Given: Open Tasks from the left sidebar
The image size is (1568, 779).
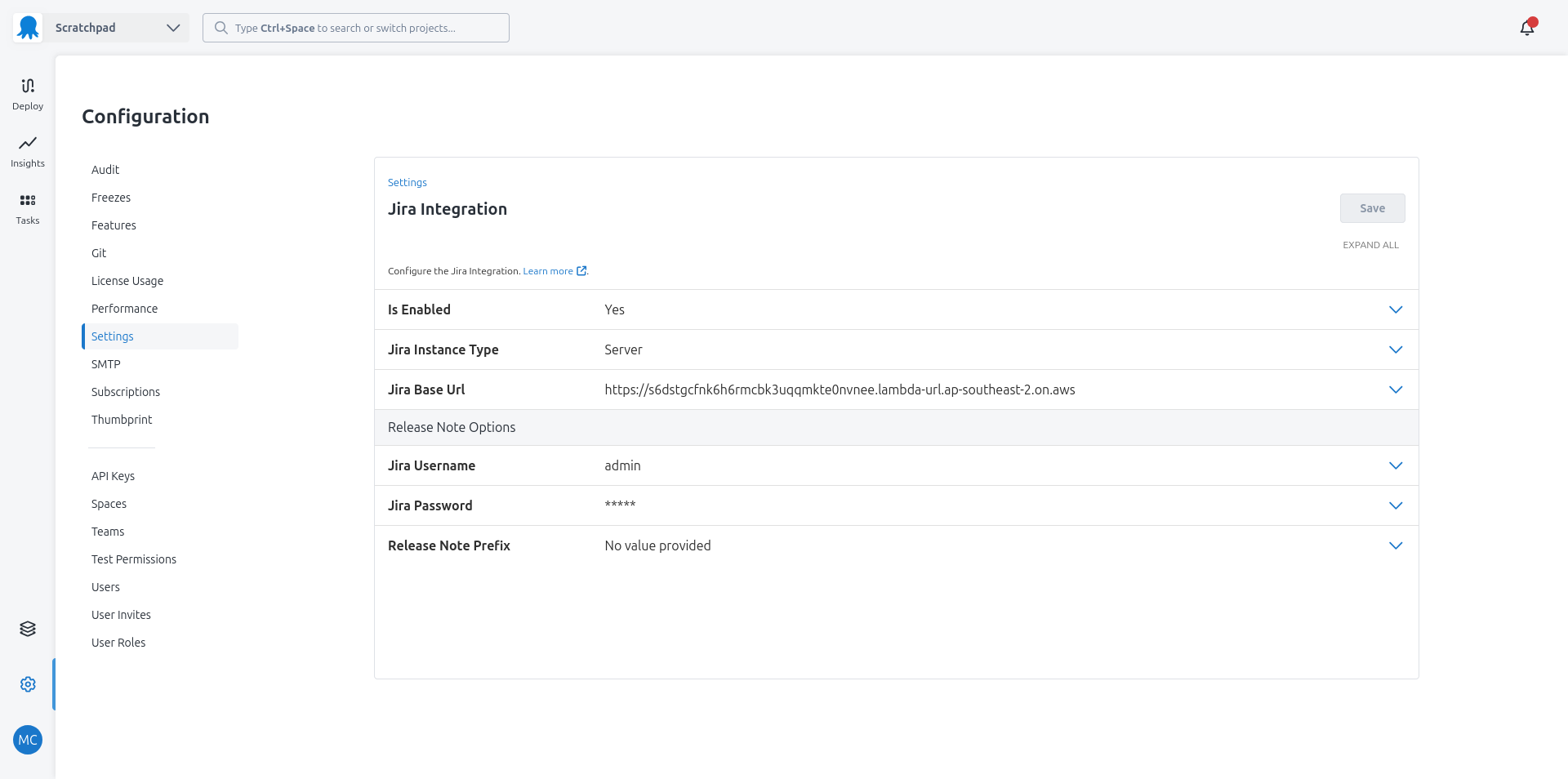Looking at the screenshot, I should click(27, 207).
